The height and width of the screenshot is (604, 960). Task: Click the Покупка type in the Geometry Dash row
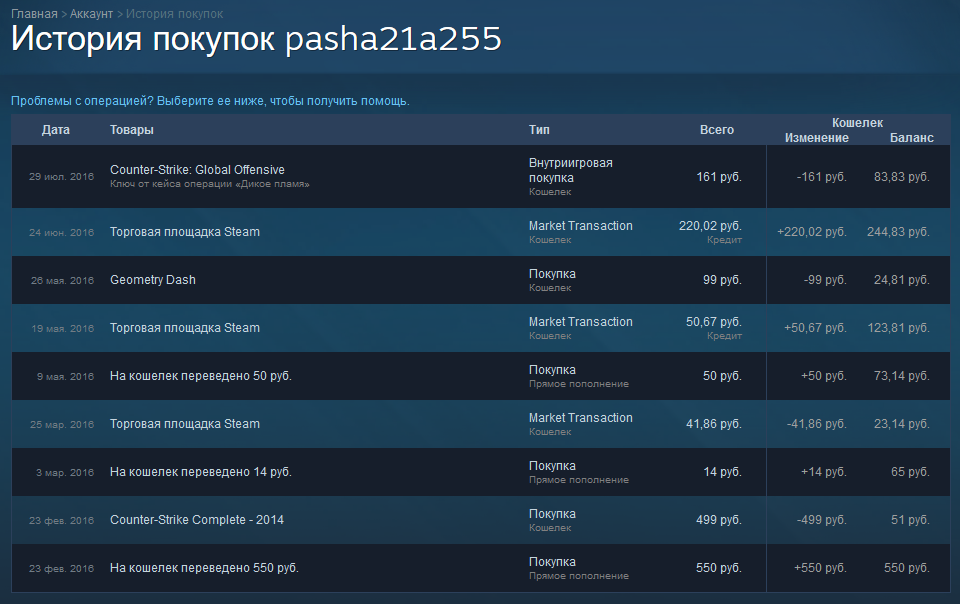click(x=552, y=274)
